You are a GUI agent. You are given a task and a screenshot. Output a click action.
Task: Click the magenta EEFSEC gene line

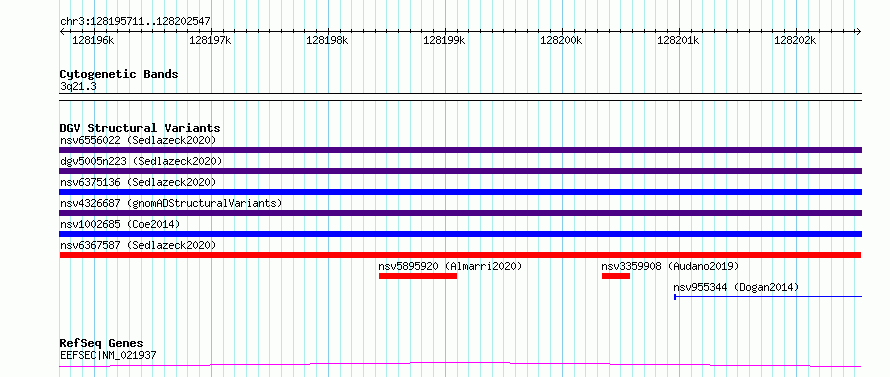(460, 364)
